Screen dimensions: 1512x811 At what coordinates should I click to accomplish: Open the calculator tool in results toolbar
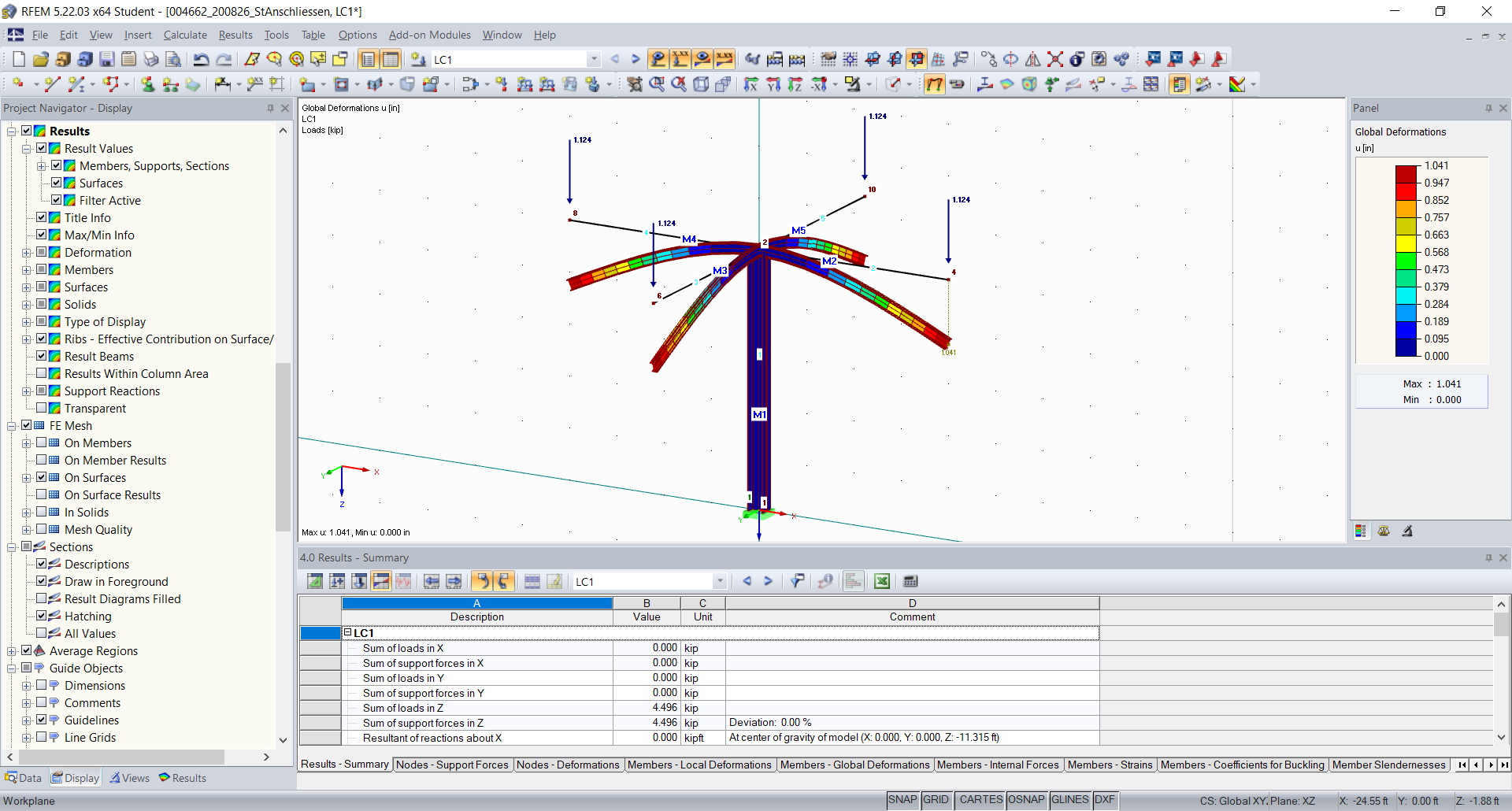tap(910, 581)
